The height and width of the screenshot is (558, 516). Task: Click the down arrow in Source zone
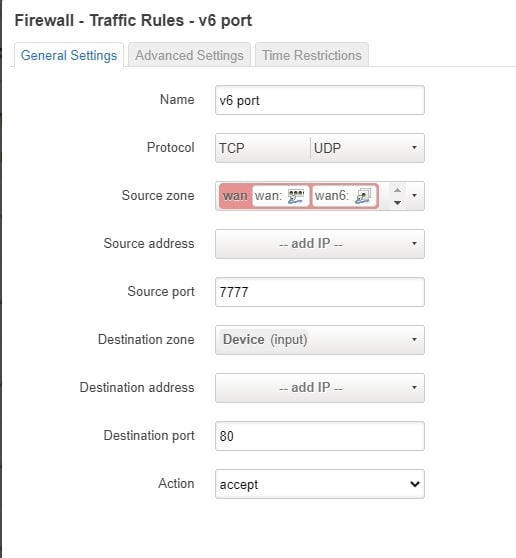coord(397,203)
